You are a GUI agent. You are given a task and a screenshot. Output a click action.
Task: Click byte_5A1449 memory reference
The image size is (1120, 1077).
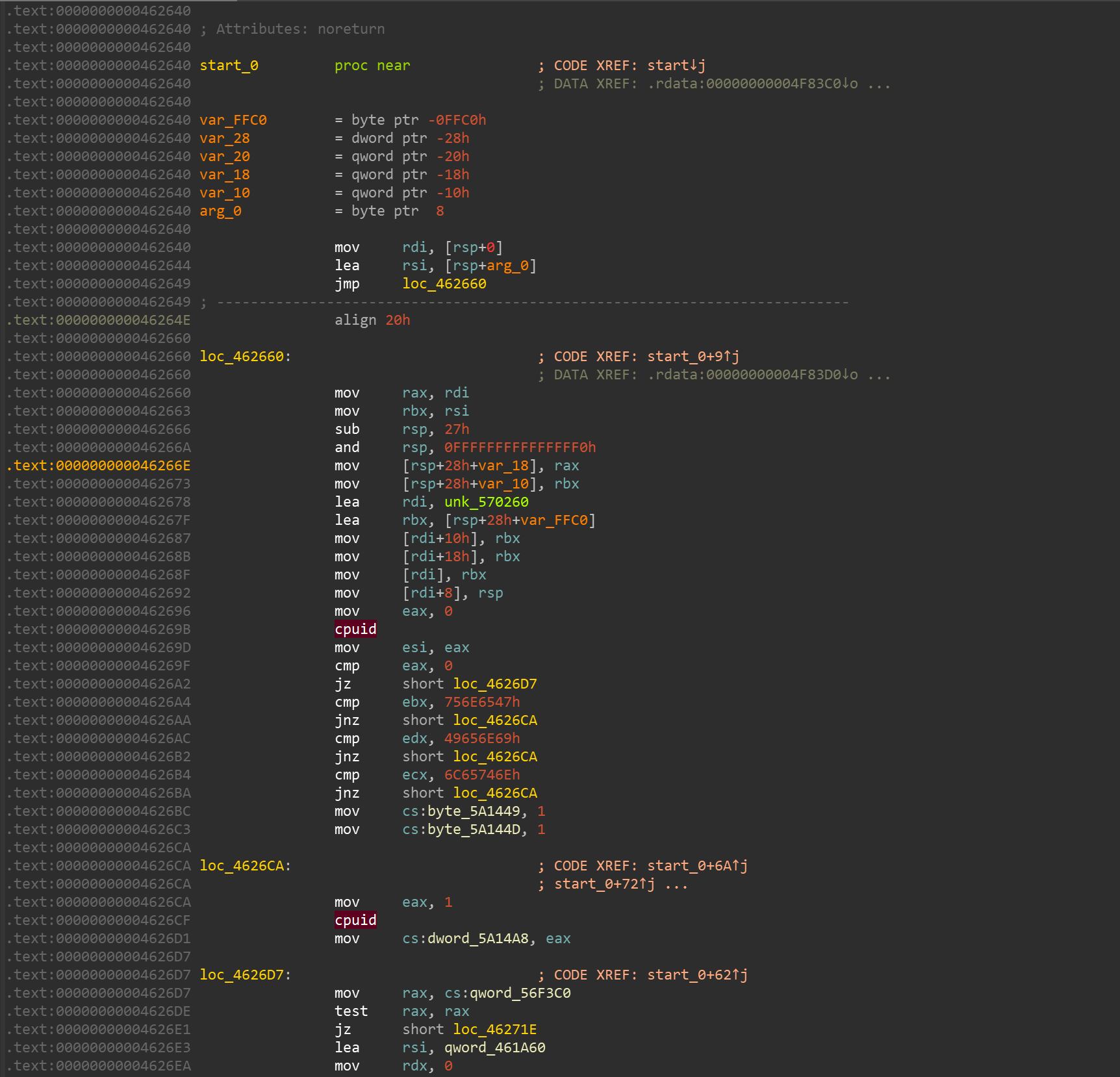click(x=474, y=811)
